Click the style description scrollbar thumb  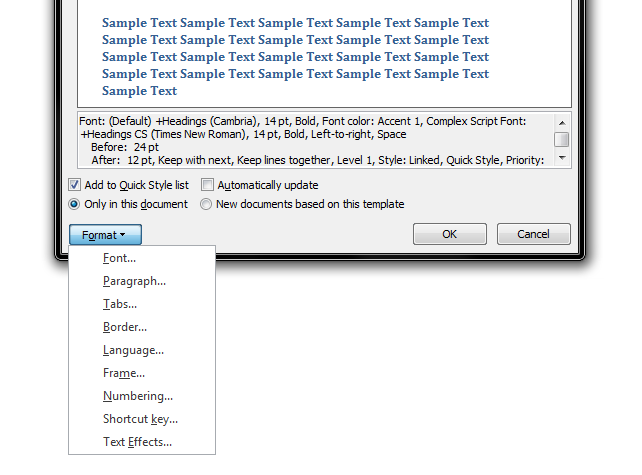point(562,139)
